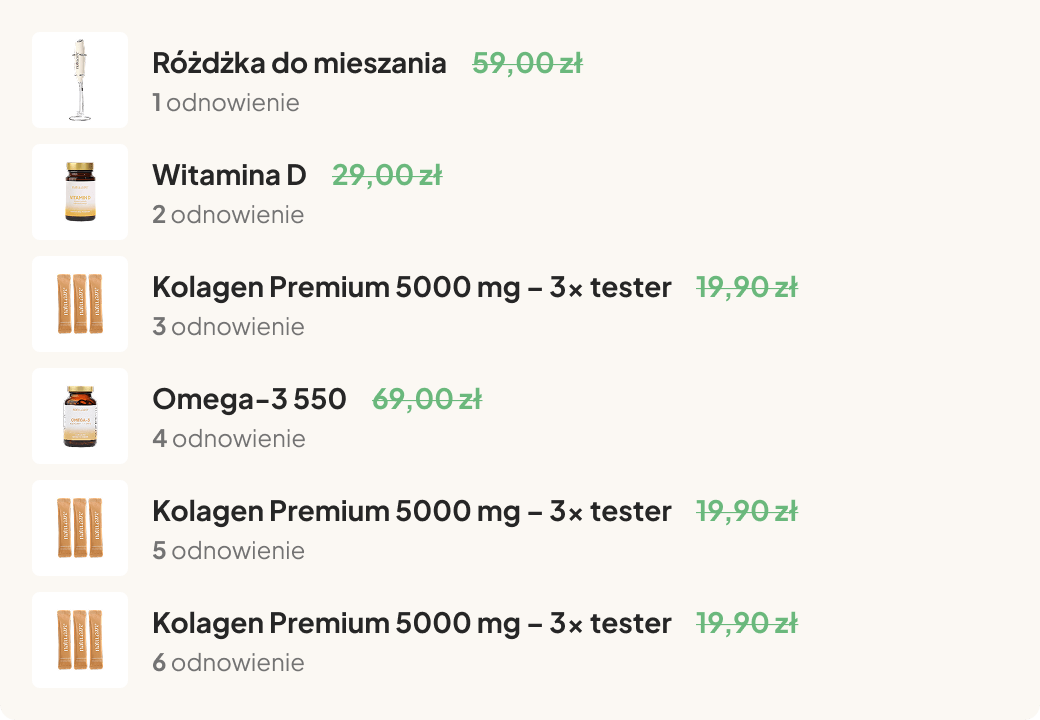1040x720 pixels.
Task: Click the collagen sachets image for 6 odnowienie
Action: 80,640
